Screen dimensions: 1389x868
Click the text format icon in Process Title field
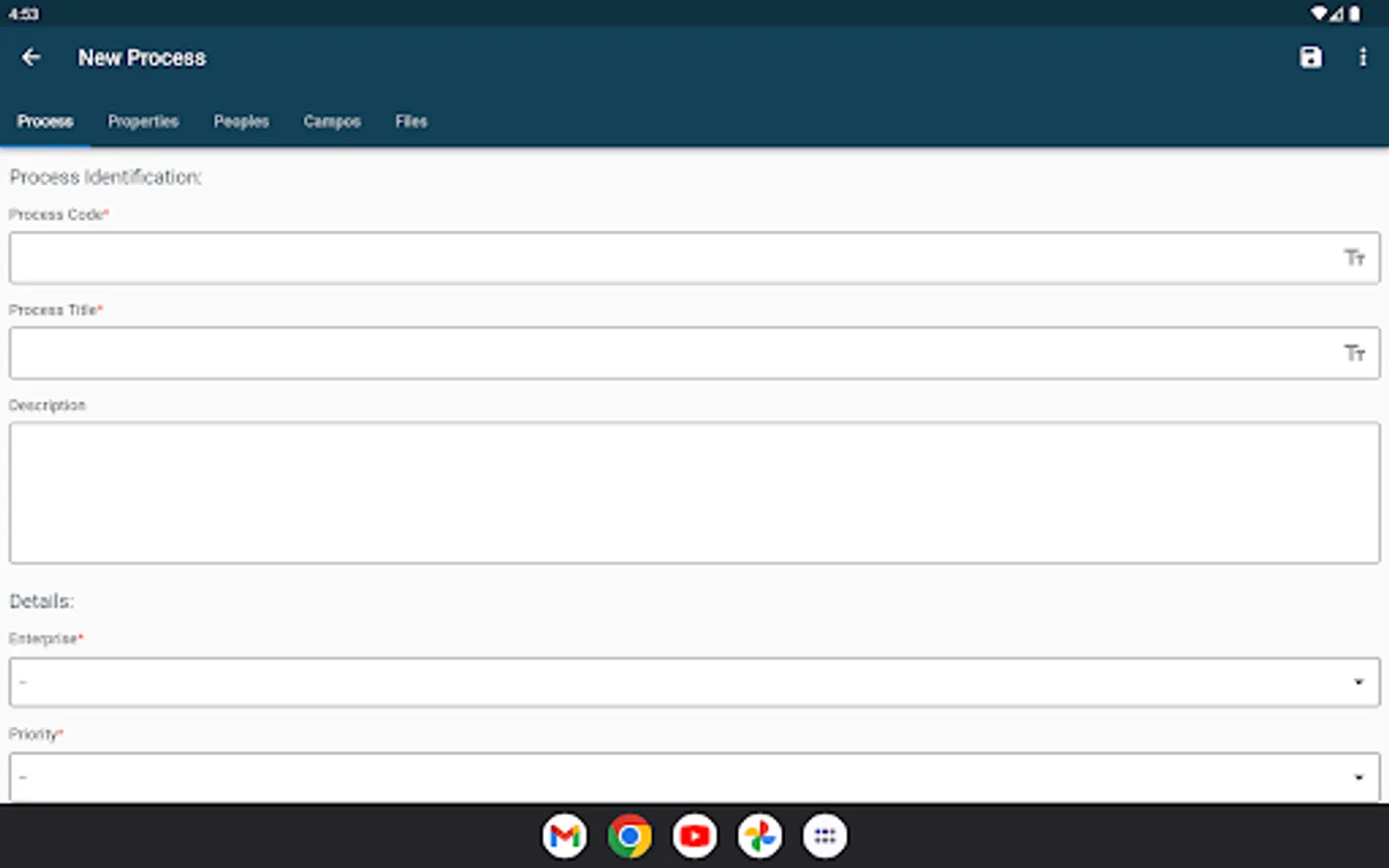[1354, 353]
